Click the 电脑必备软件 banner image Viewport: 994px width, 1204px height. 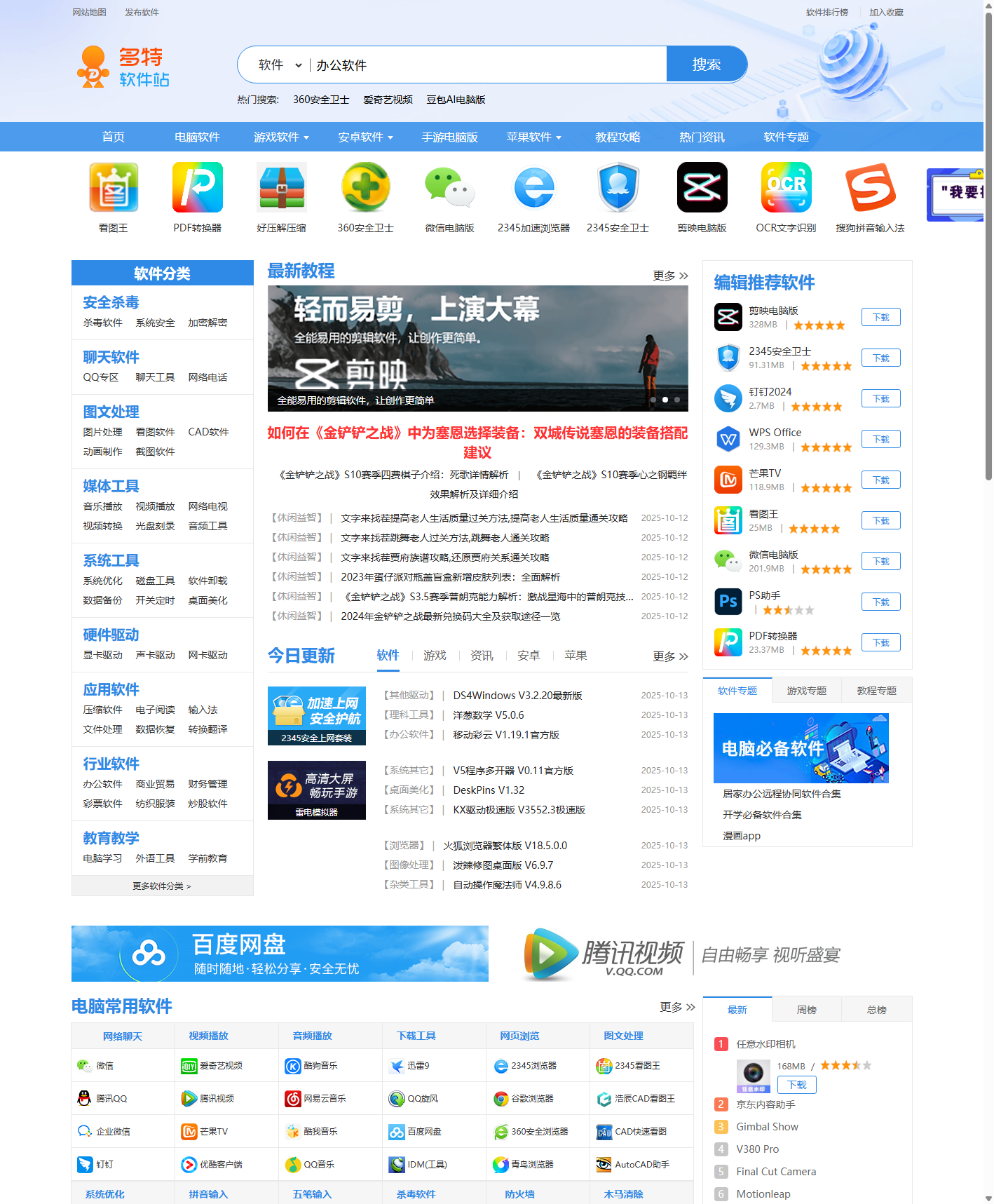pos(801,748)
